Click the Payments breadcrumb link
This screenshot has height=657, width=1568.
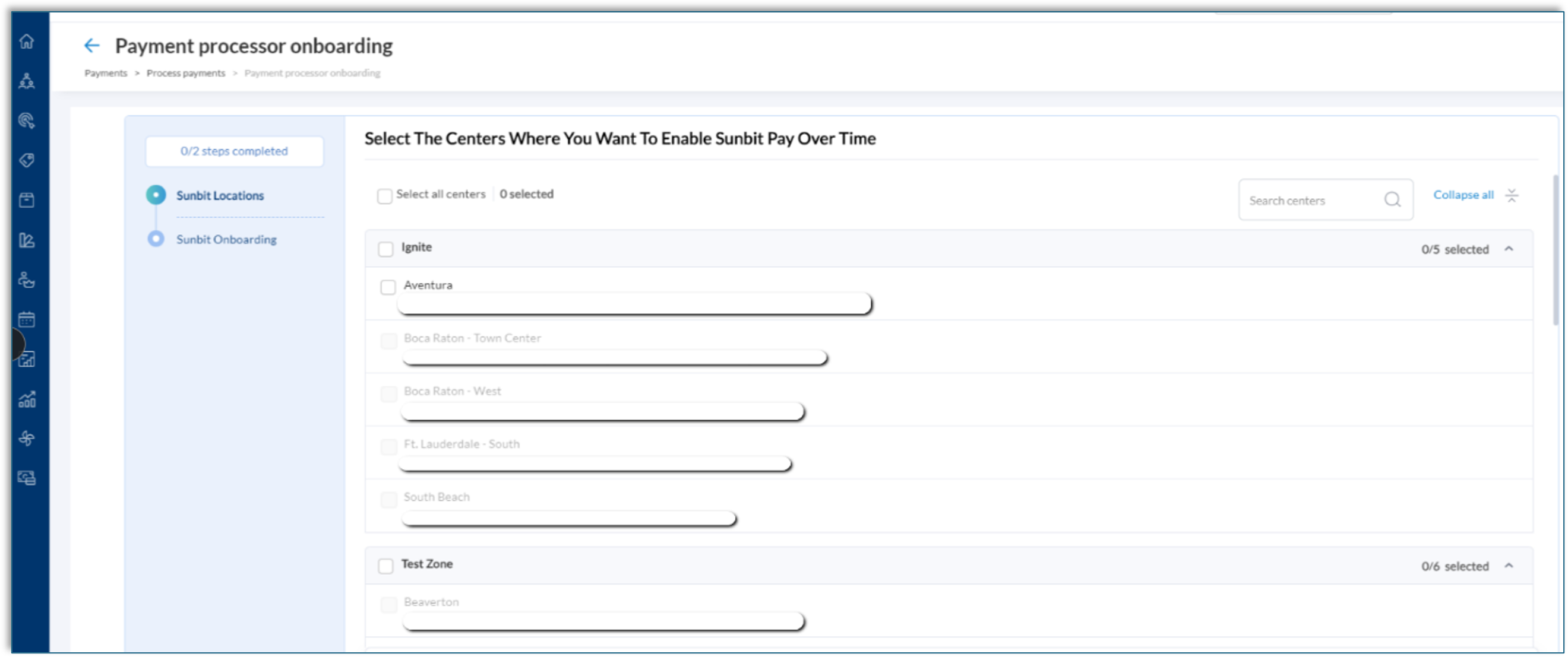[106, 73]
